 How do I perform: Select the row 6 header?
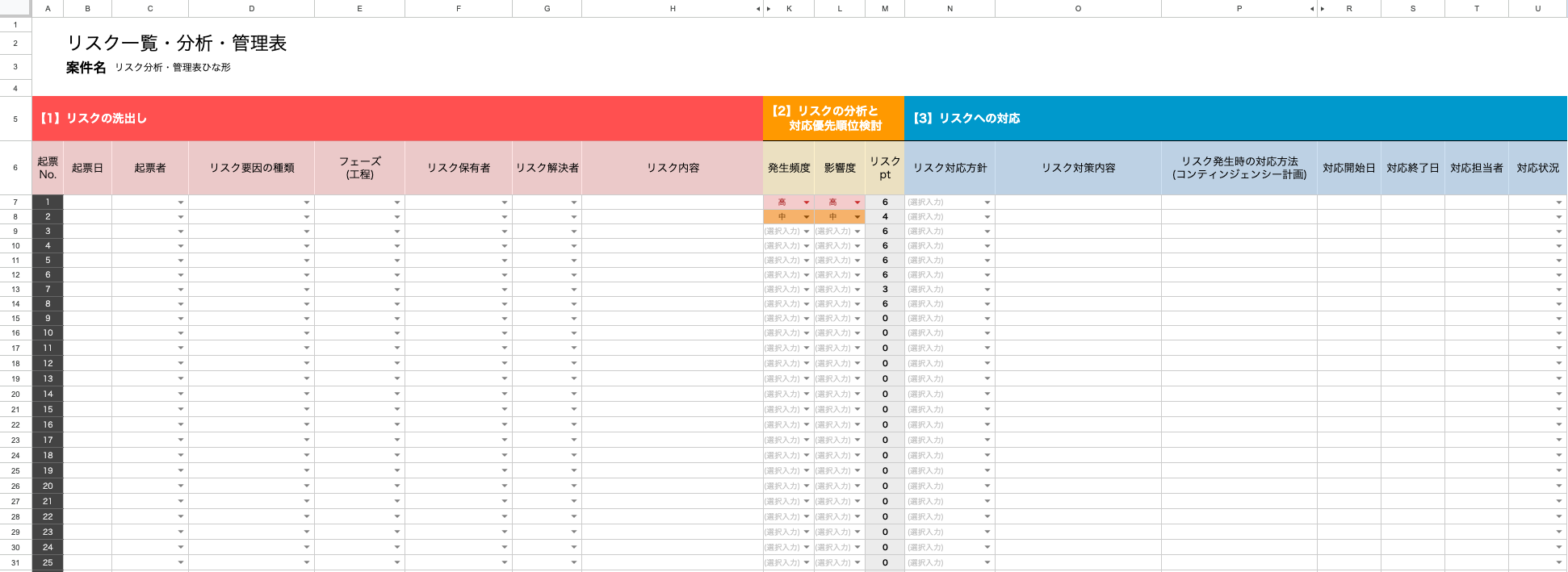[x=15, y=168]
